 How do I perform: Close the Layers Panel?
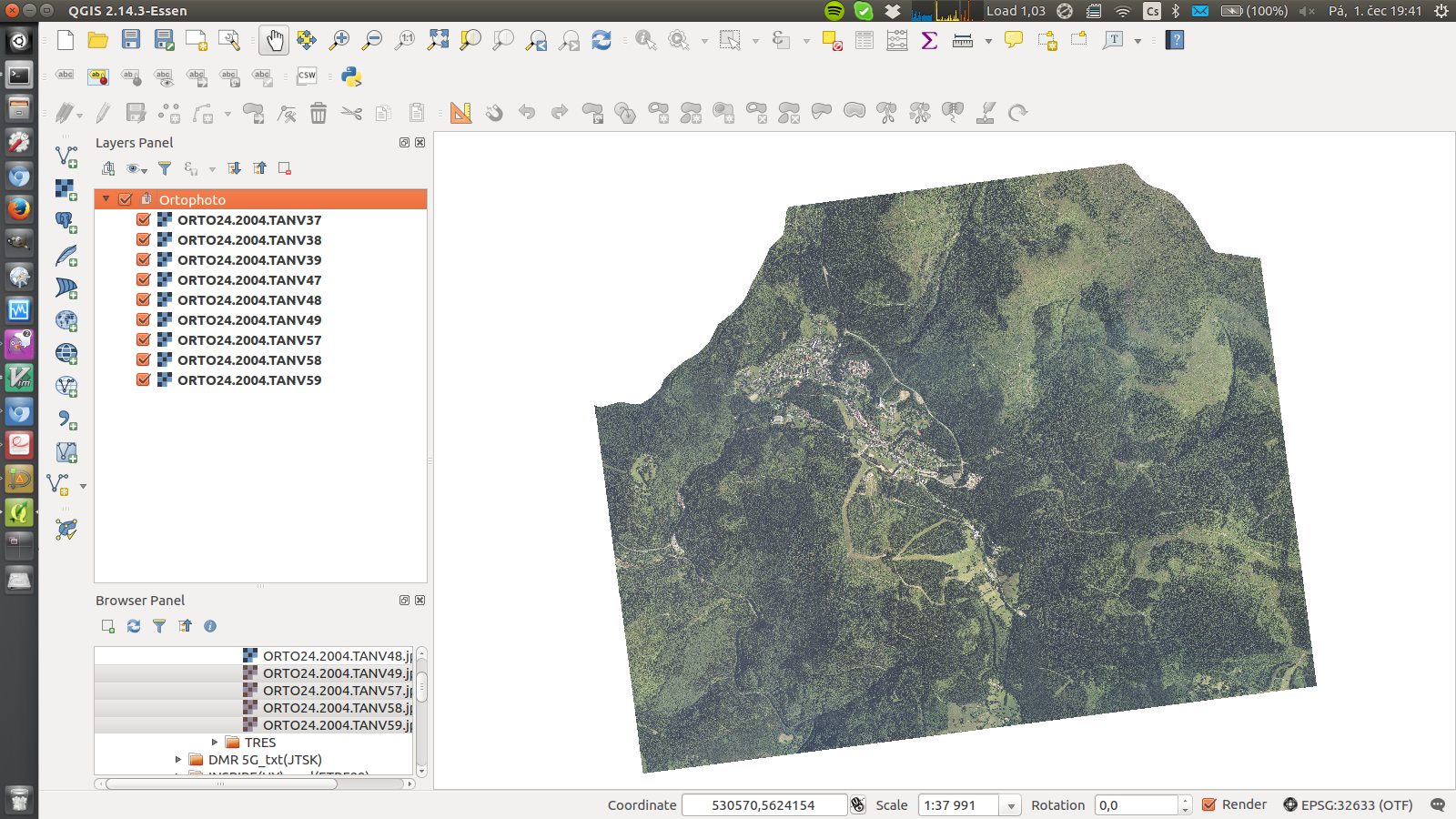(420, 143)
